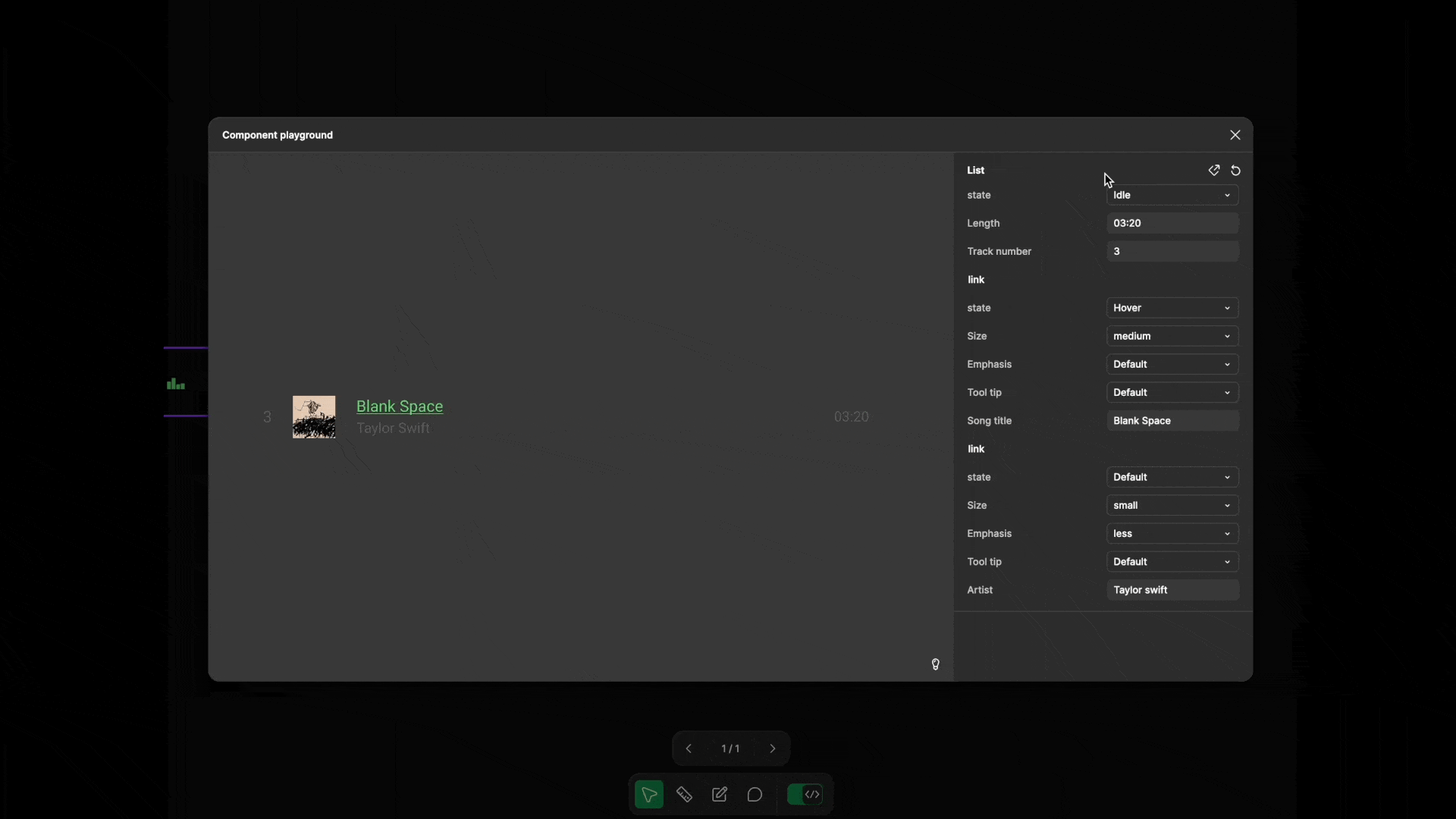Click the Length input field
Image resolution: width=1456 pixels, height=819 pixels.
[x=1172, y=224]
